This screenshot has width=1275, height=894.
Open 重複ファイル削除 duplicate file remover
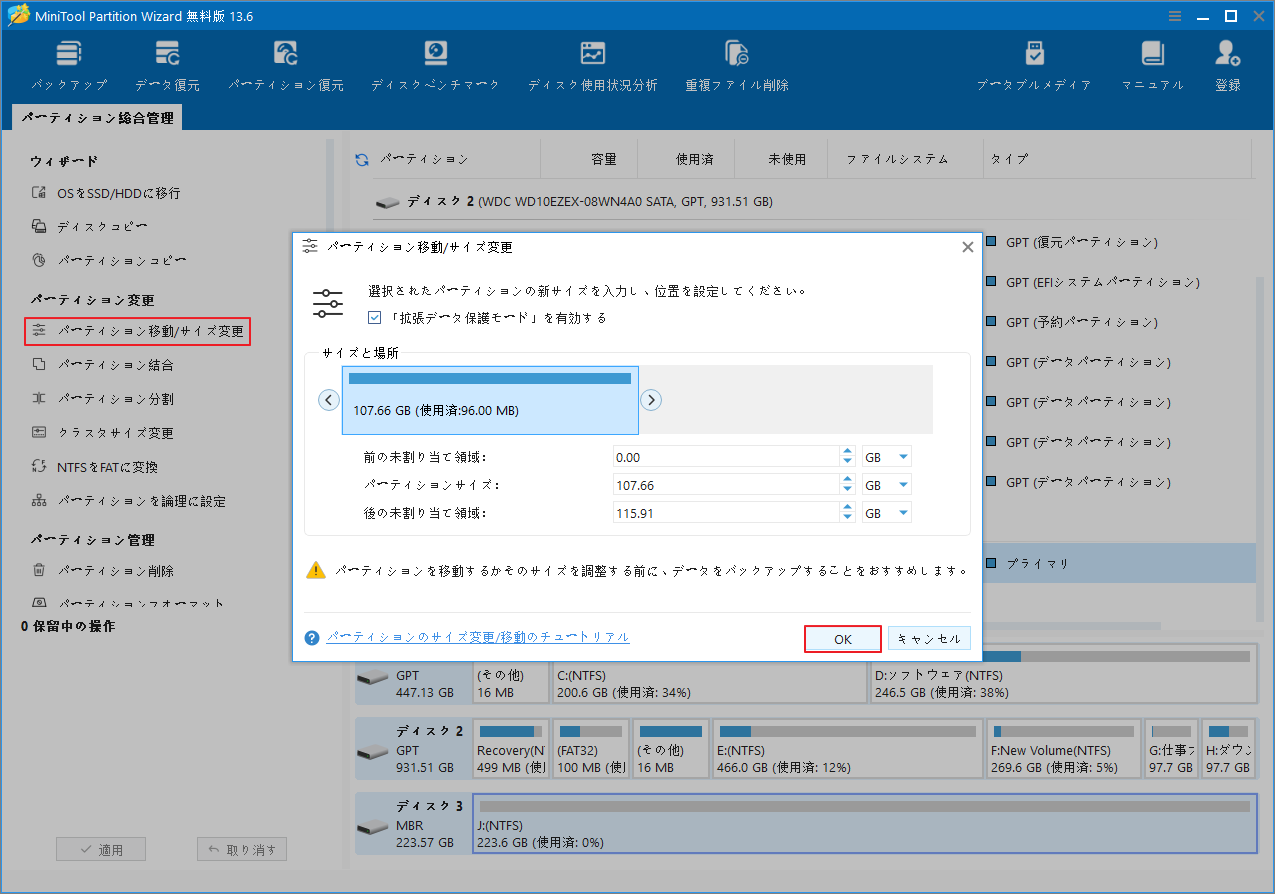(x=737, y=68)
